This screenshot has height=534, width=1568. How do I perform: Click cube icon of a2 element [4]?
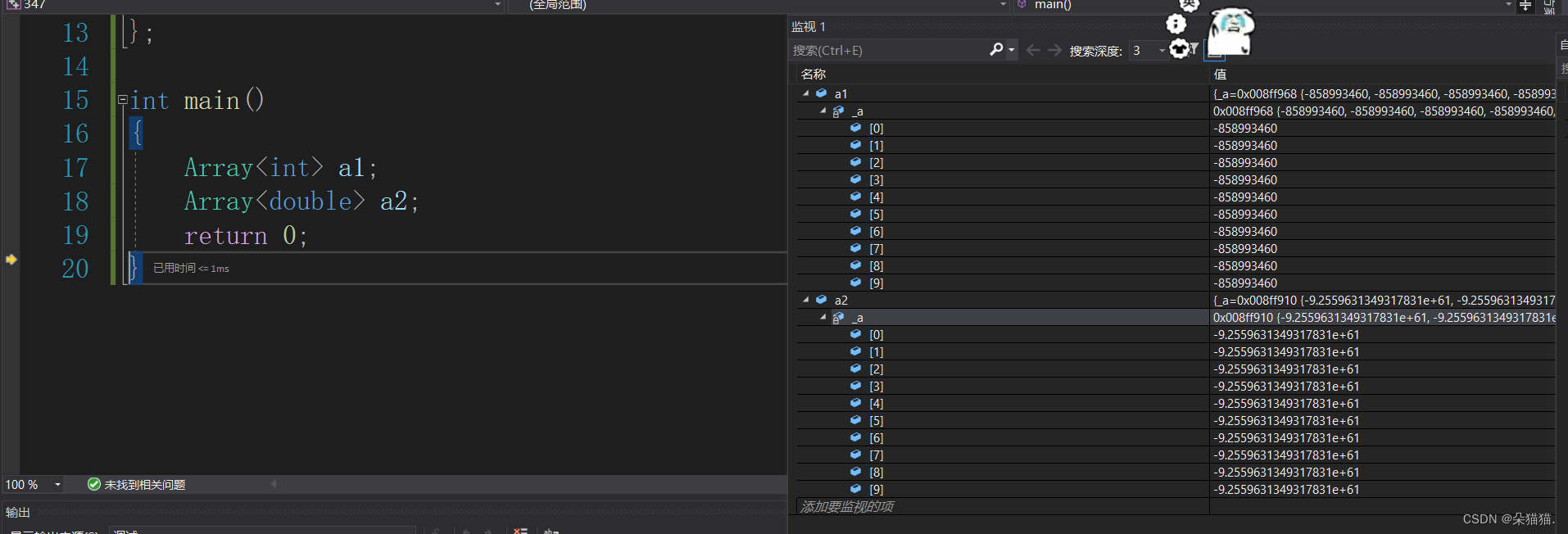pyautogui.click(x=856, y=403)
